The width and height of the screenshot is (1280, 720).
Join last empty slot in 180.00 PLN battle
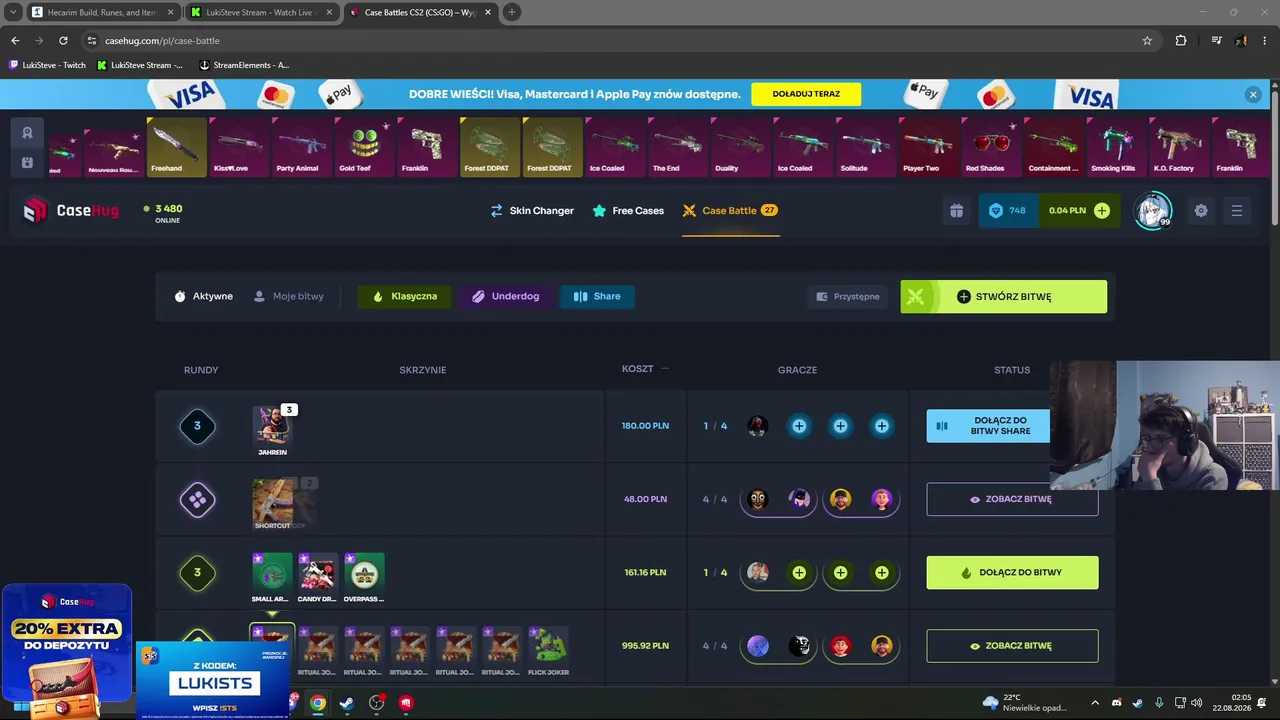(x=881, y=426)
